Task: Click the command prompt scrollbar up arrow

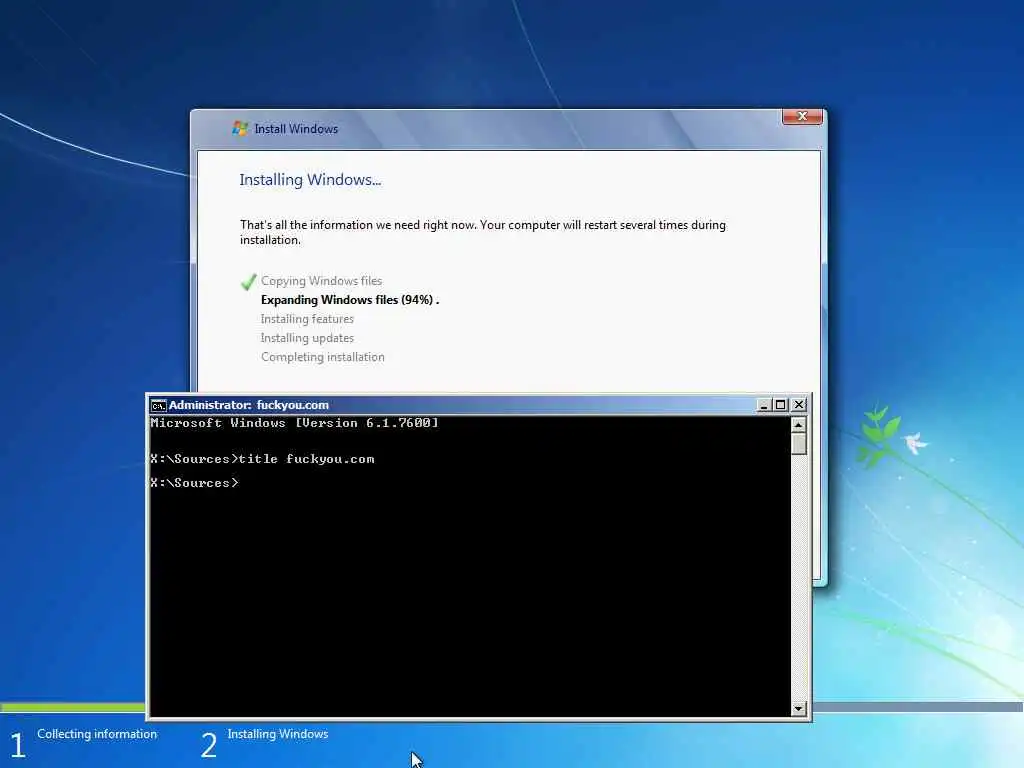Action: point(799,425)
